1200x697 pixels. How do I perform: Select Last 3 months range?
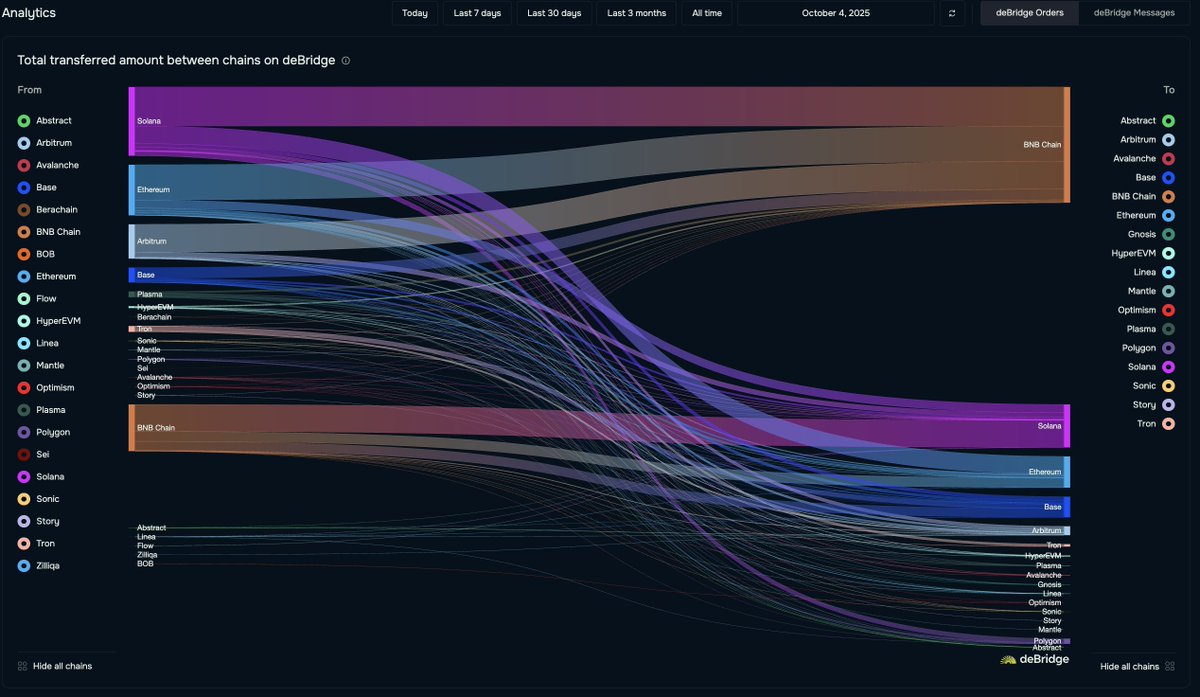[x=637, y=13]
